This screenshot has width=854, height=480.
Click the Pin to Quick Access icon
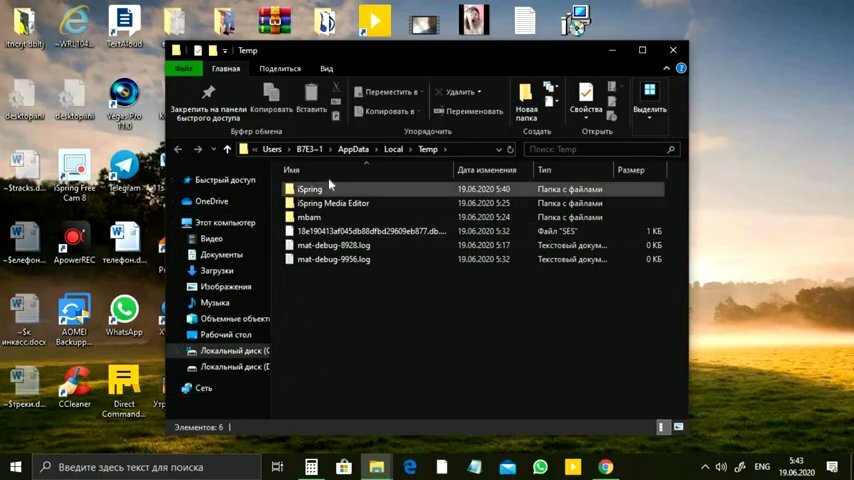click(x=208, y=92)
